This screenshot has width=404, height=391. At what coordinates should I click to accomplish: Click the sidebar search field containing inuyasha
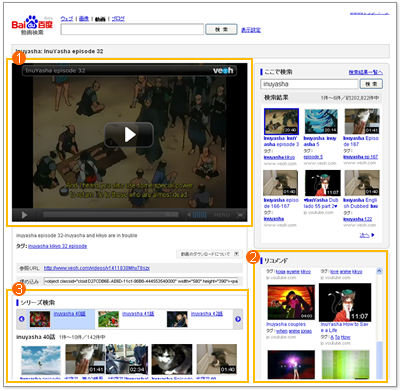[x=309, y=84]
